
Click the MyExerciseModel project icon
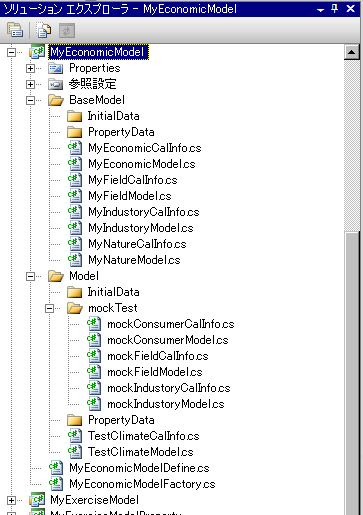coord(37,500)
